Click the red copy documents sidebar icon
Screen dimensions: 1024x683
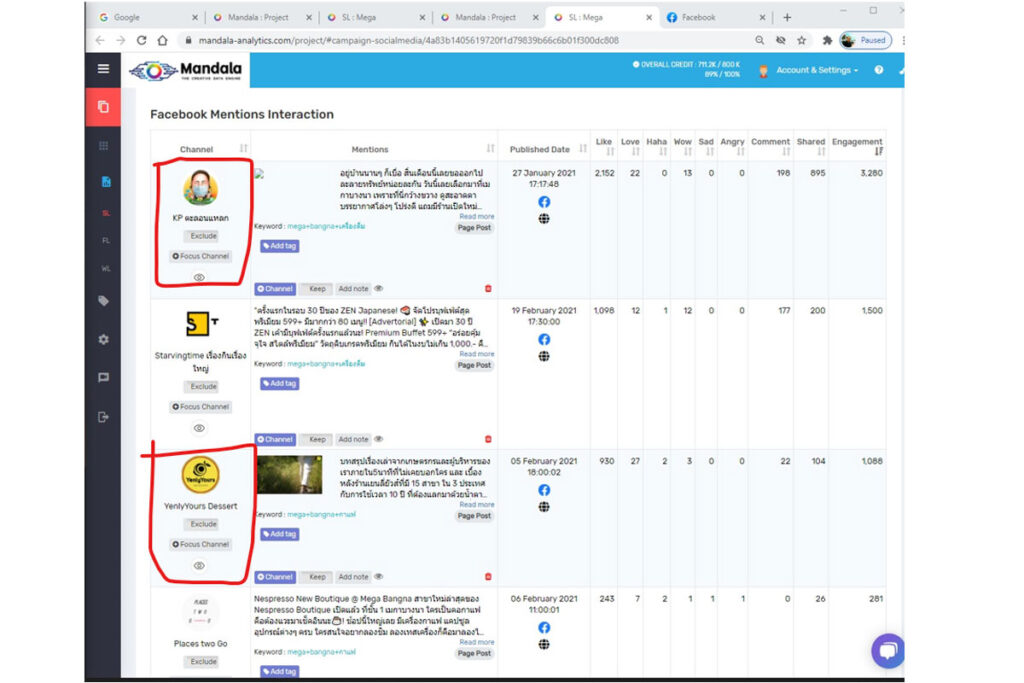[x=103, y=106]
